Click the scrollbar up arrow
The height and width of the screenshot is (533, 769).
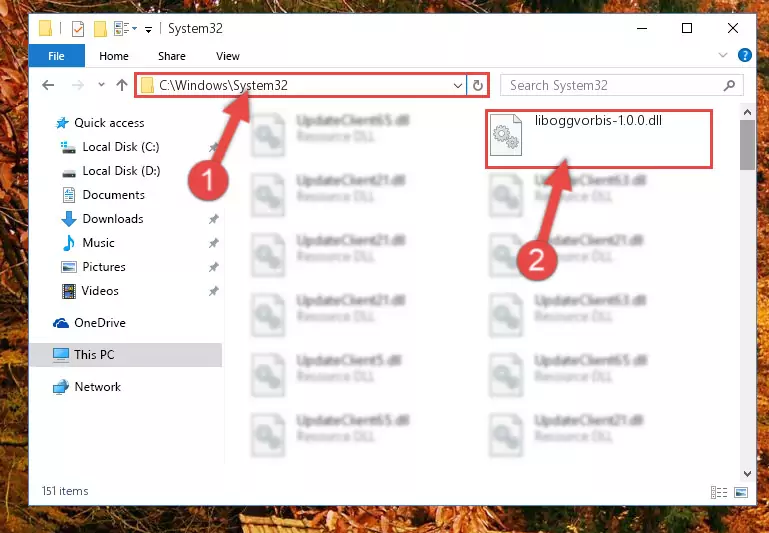[x=747, y=112]
